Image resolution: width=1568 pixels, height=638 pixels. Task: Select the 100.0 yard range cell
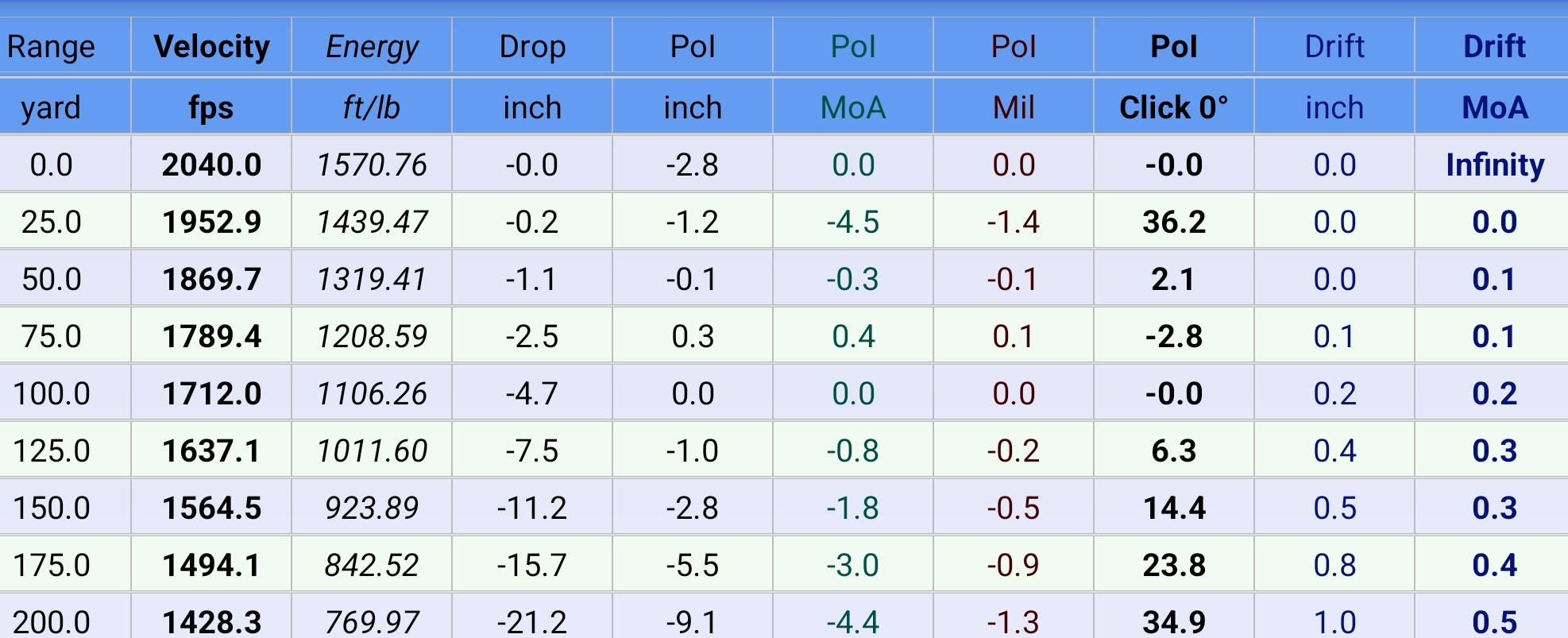pyautogui.click(x=52, y=393)
